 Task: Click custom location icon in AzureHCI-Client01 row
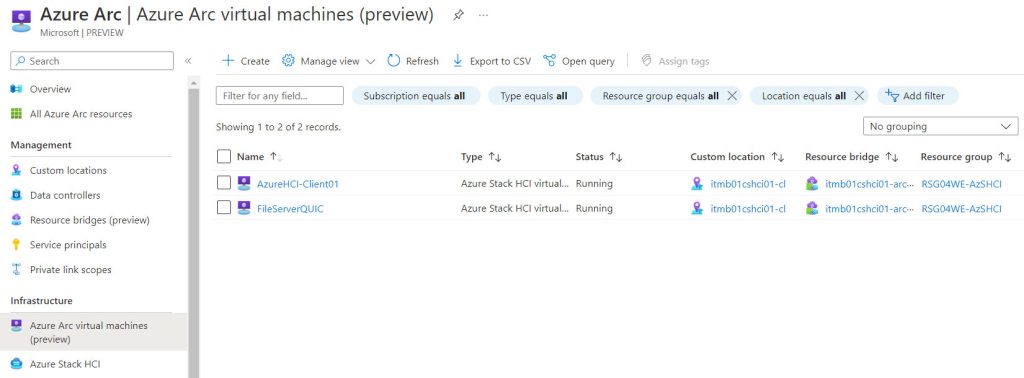(x=697, y=183)
